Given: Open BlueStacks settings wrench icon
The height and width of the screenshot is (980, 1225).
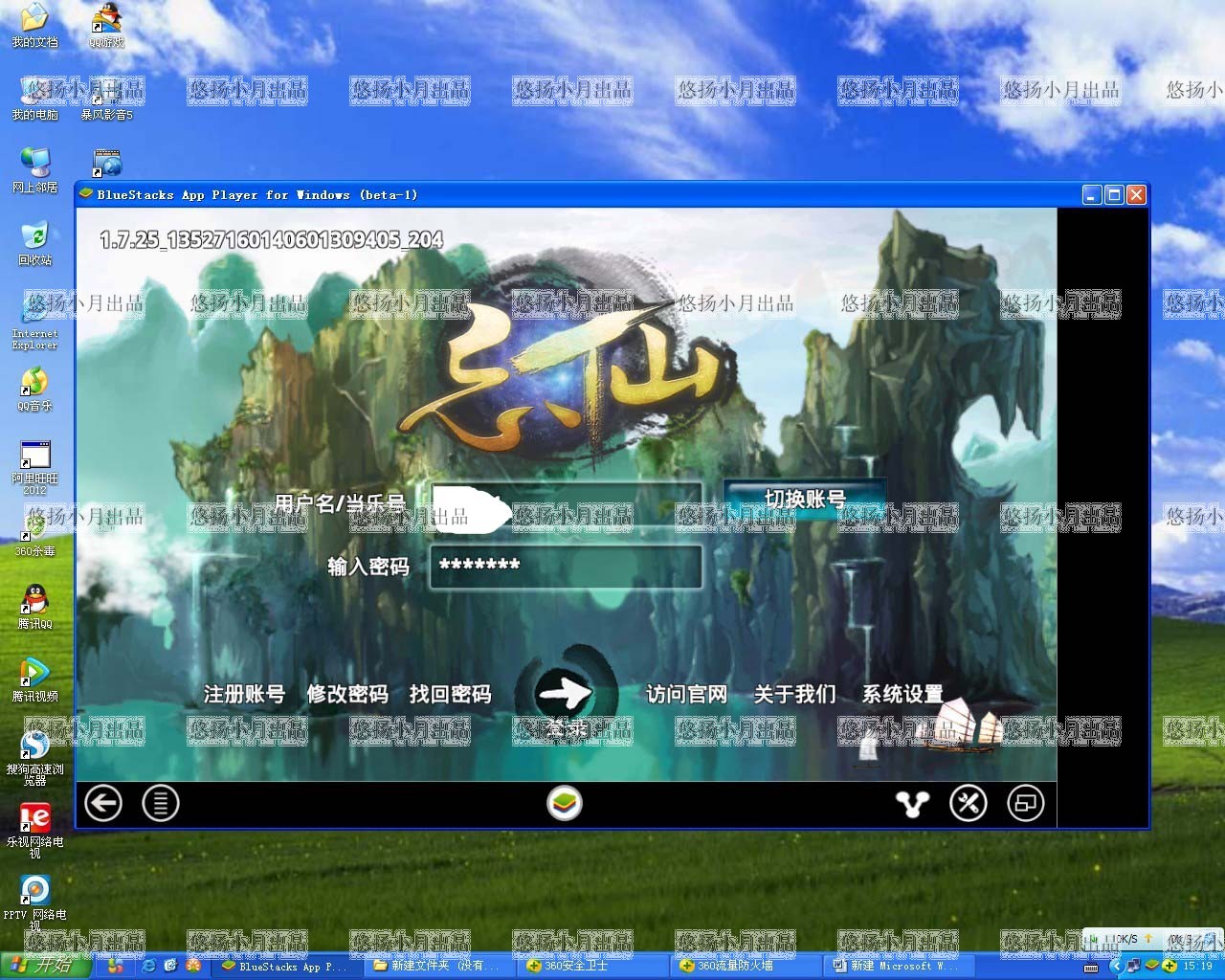Looking at the screenshot, I should tap(968, 803).
